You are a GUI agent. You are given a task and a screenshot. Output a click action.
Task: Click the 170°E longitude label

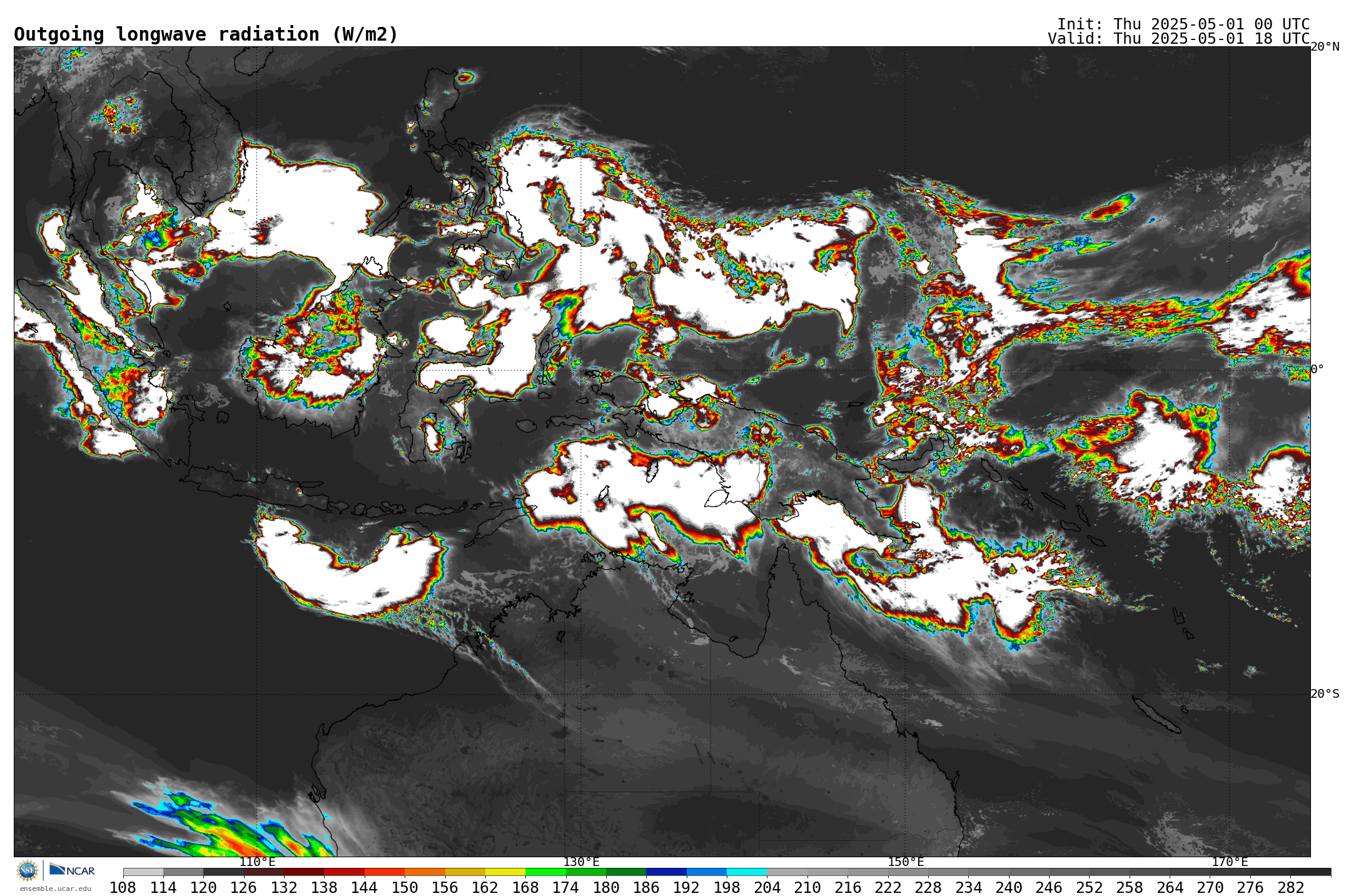[1230, 862]
